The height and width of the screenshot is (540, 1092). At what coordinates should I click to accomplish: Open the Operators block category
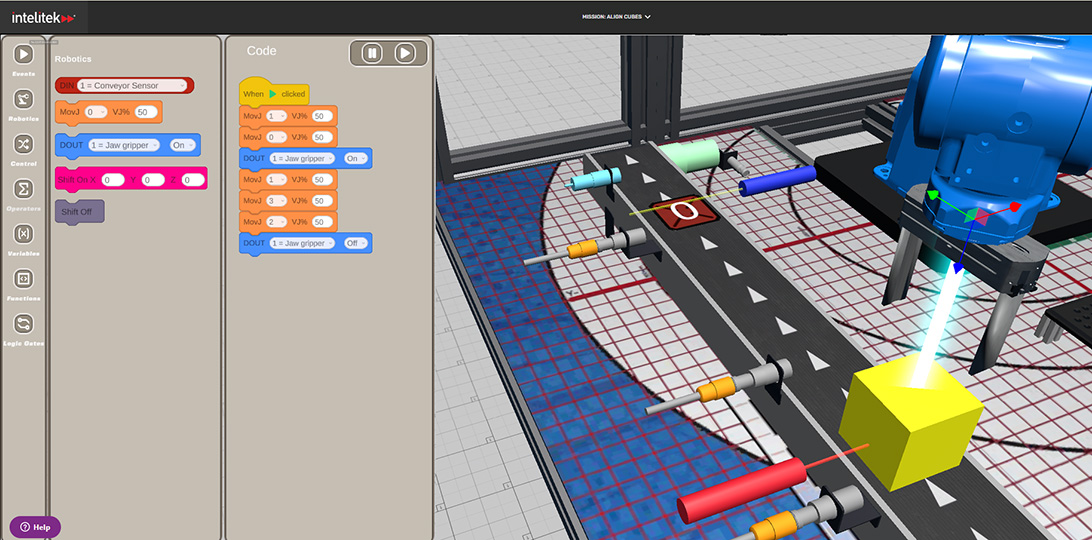[x=24, y=190]
